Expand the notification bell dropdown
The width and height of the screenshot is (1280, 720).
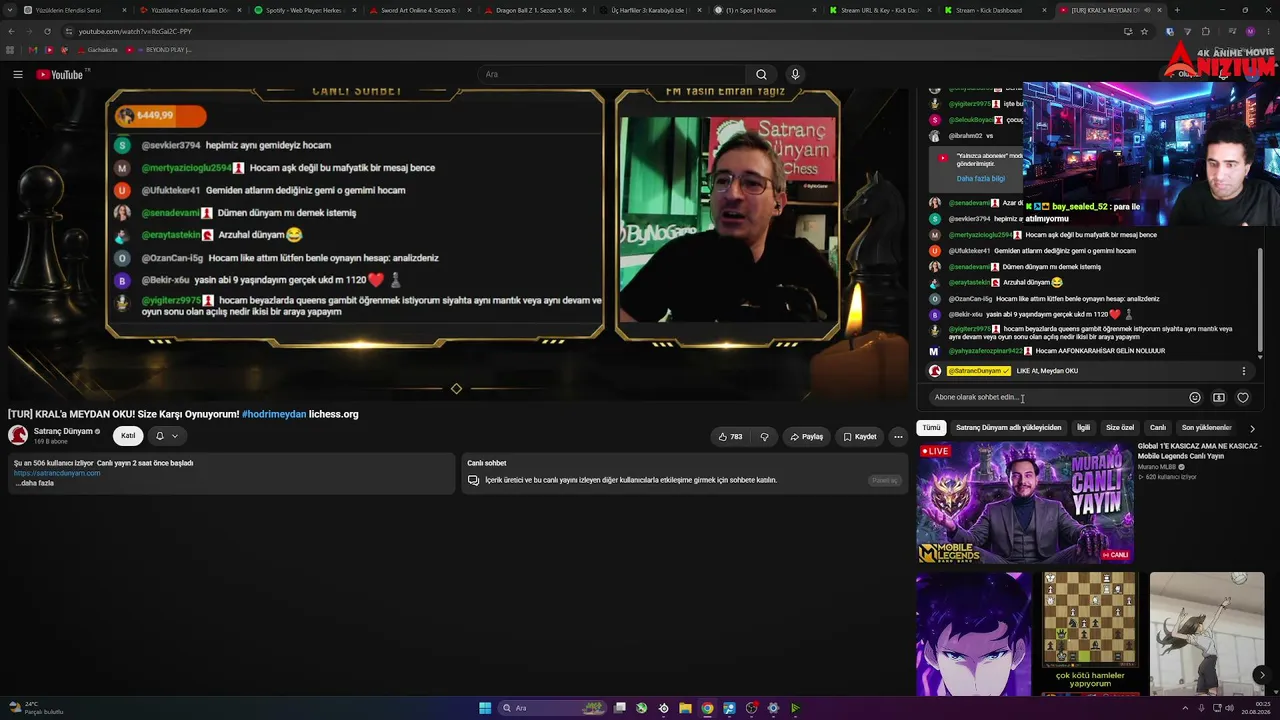pos(166,436)
